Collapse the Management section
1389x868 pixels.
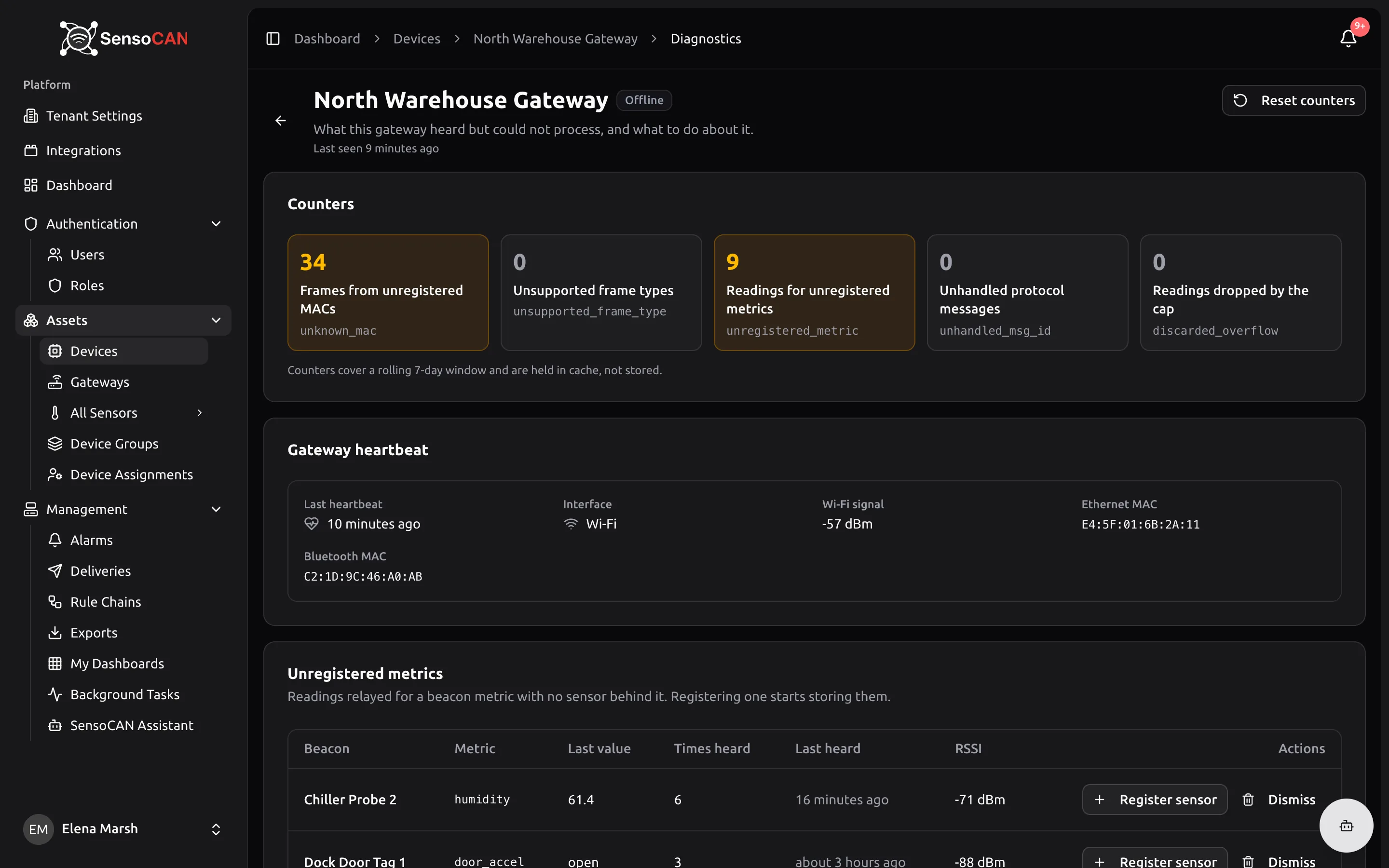point(217,510)
